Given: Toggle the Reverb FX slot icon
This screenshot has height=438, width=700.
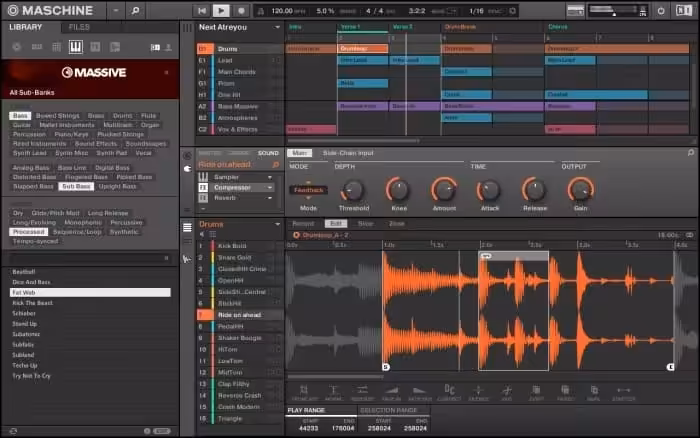Looking at the screenshot, I should 203,198.
